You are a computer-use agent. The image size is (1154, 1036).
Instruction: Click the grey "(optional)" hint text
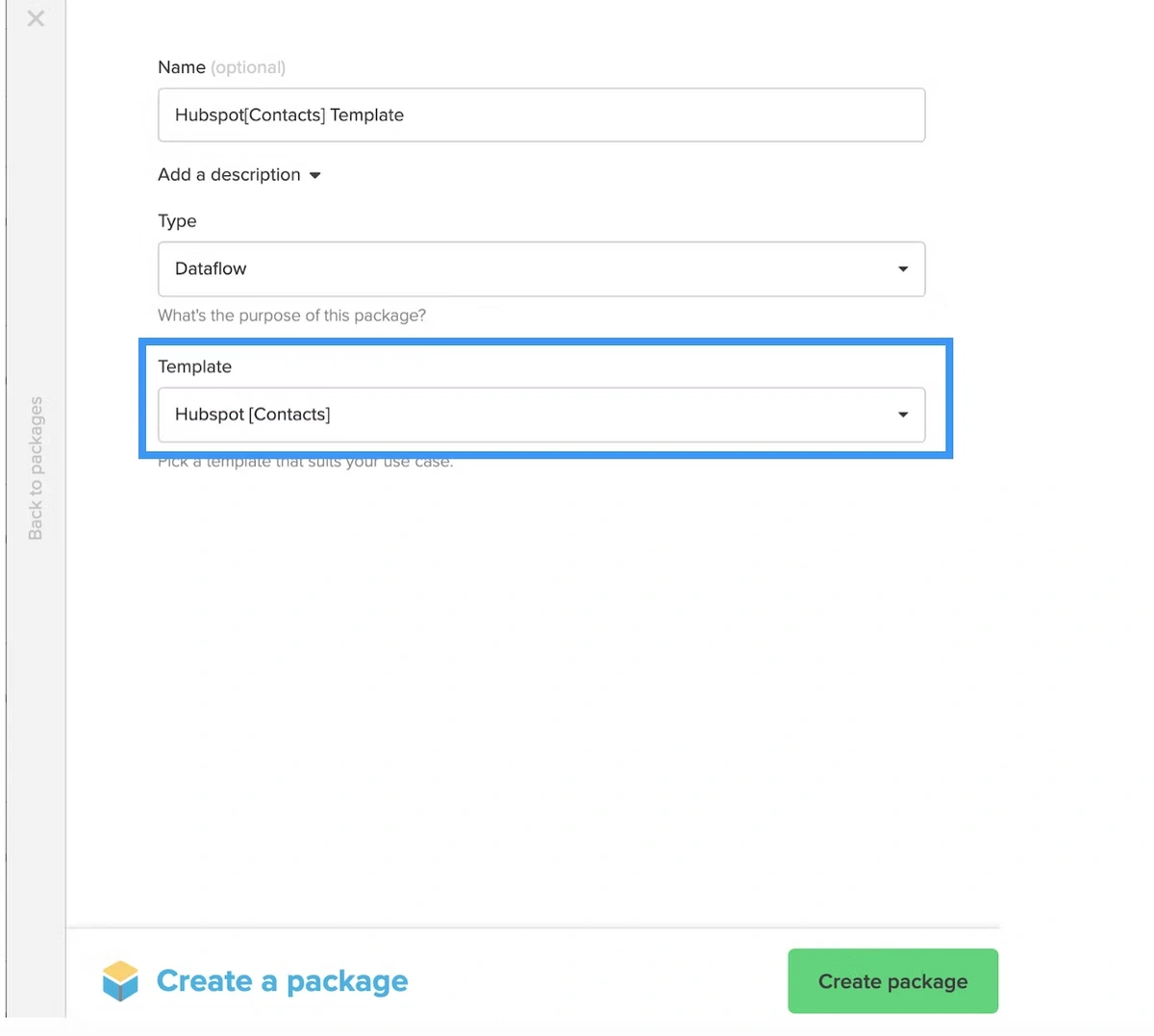coord(248,67)
